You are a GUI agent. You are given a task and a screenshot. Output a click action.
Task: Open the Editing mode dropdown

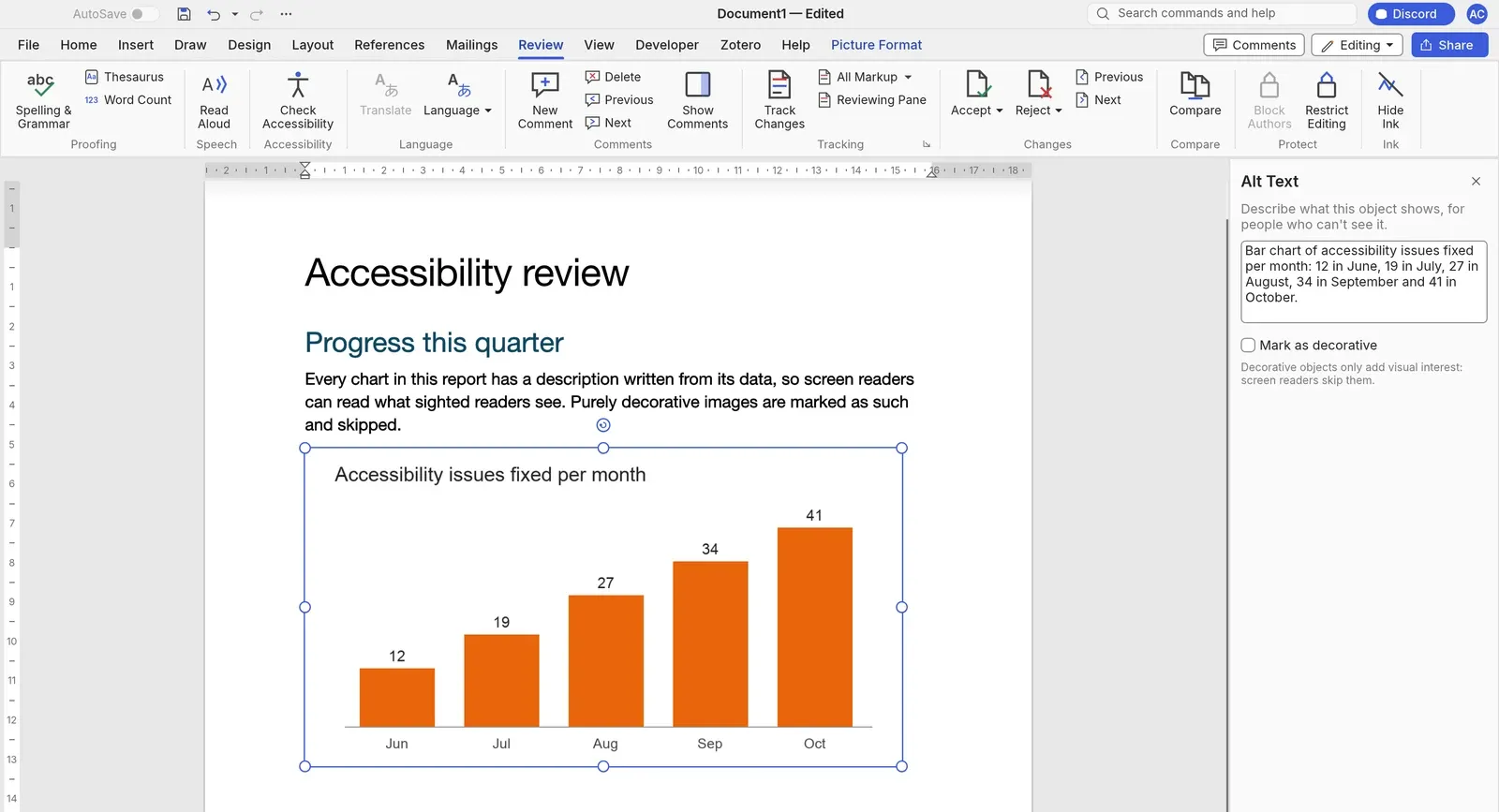(1358, 45)
